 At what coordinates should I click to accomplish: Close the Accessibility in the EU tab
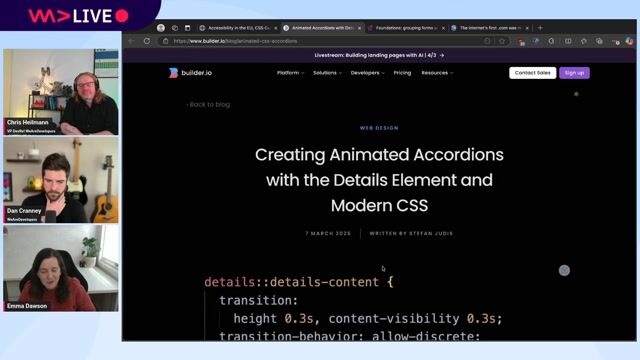click(276, 28)
